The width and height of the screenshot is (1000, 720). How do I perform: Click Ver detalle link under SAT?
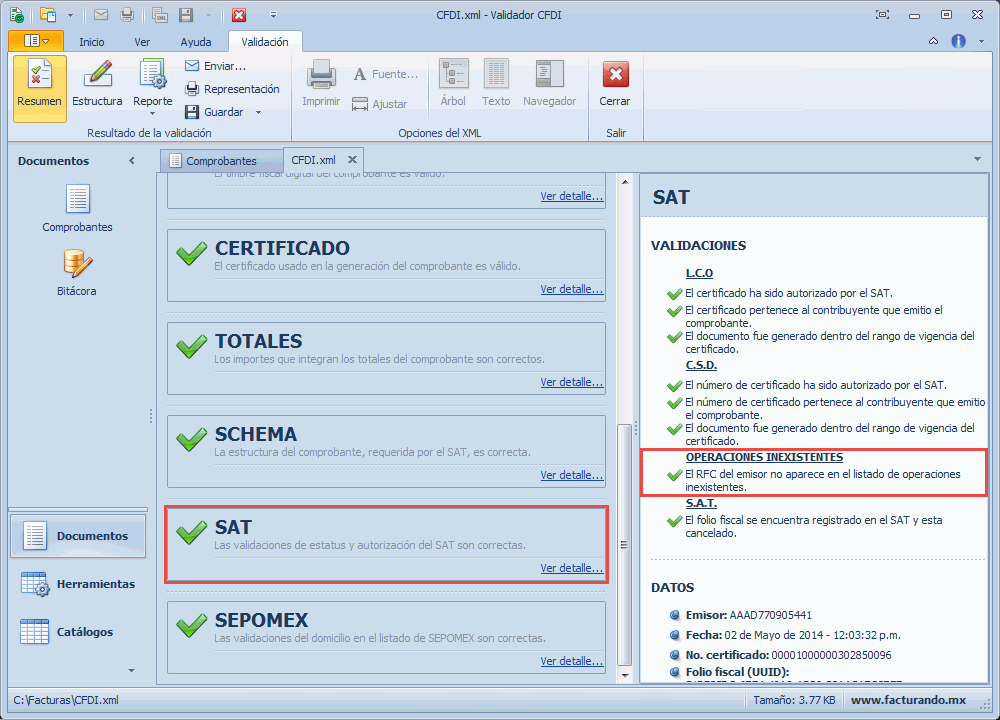click(x=571, y=568)
